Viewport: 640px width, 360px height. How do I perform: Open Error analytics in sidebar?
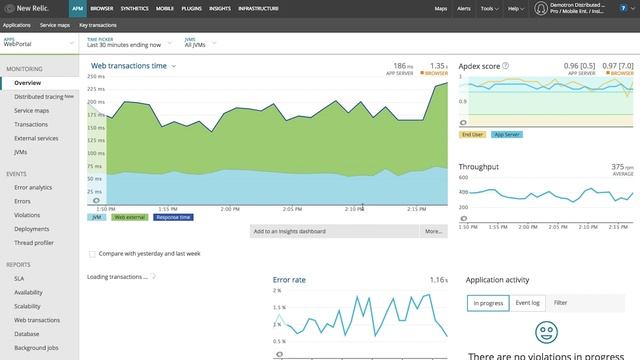tap(33, 188)
